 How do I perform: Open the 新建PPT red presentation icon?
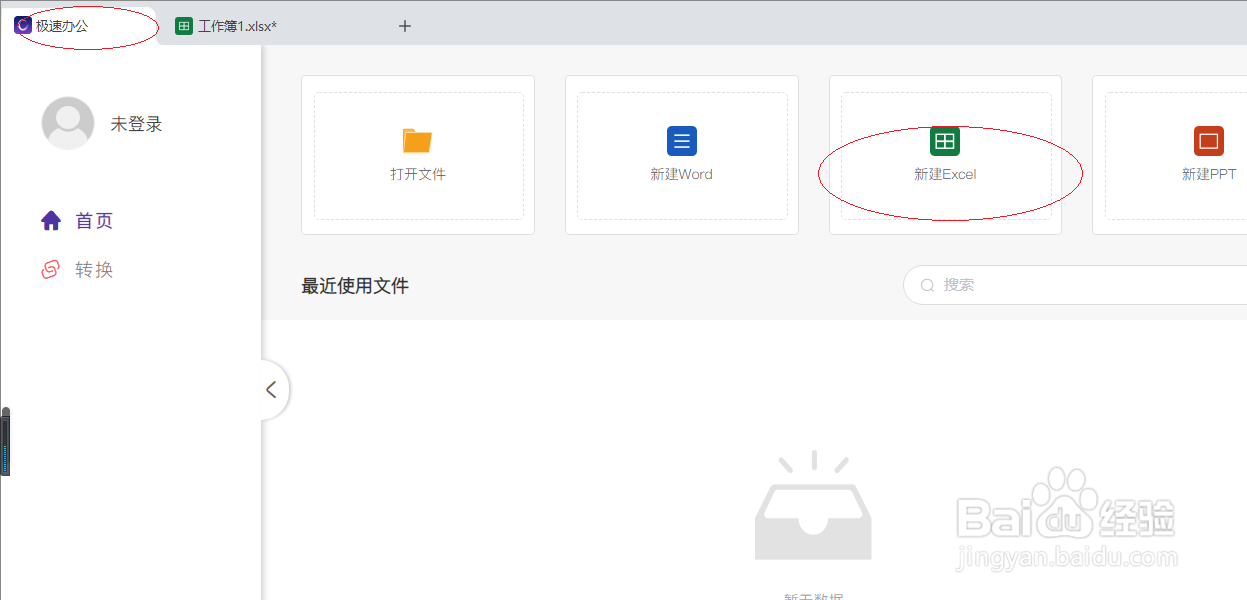[x=1208, y=141]
